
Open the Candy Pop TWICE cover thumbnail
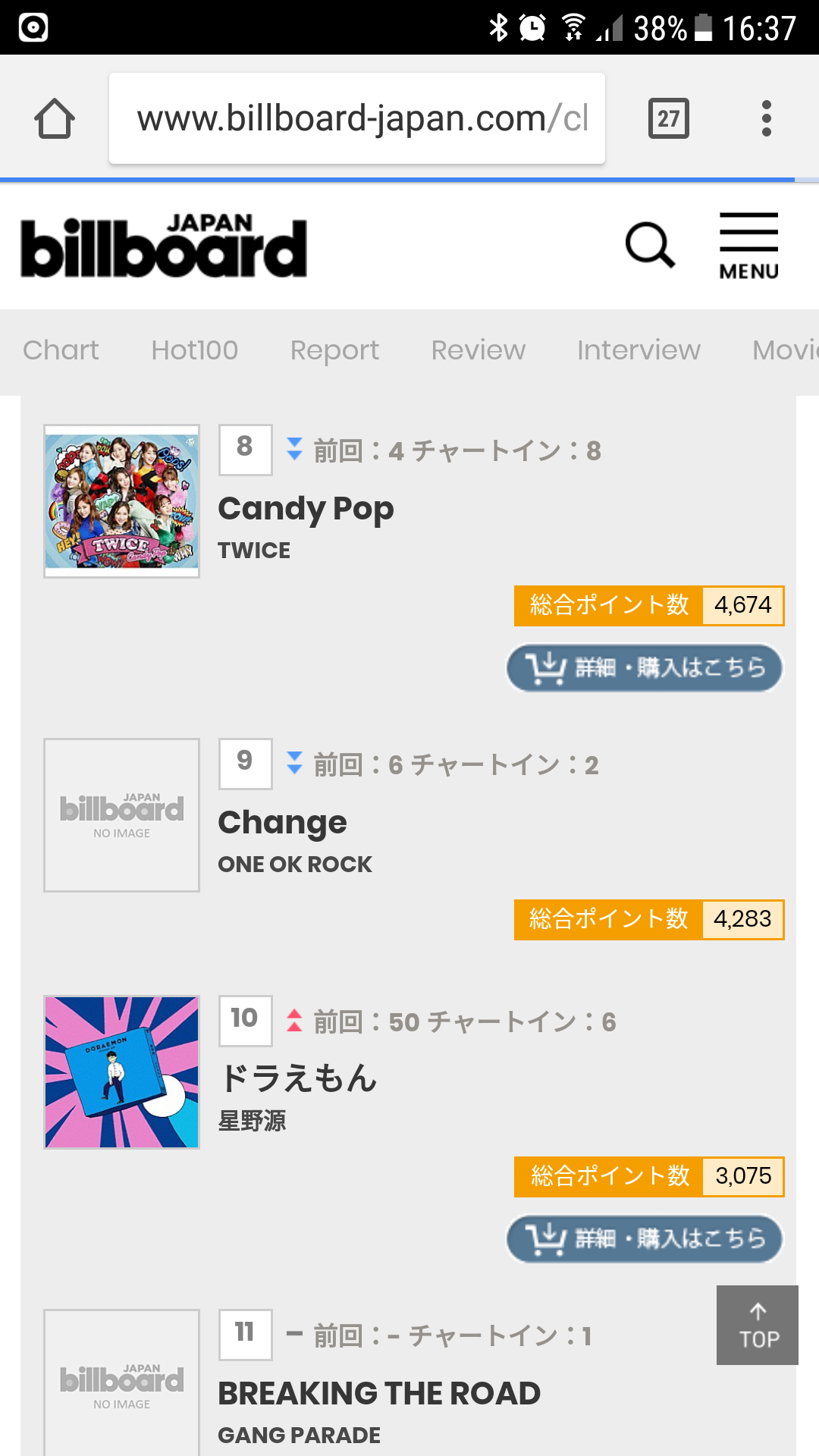pos(122,501)
